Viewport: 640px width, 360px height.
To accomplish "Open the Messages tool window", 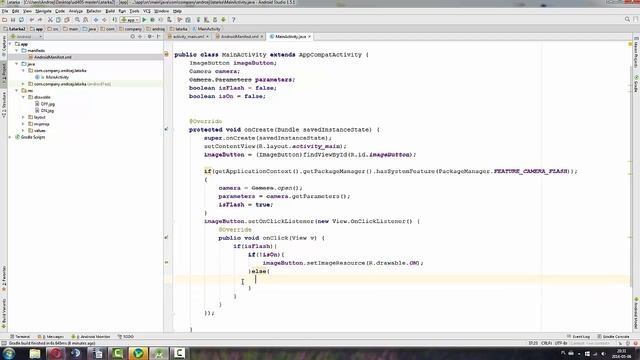I will tap(51, 337).
